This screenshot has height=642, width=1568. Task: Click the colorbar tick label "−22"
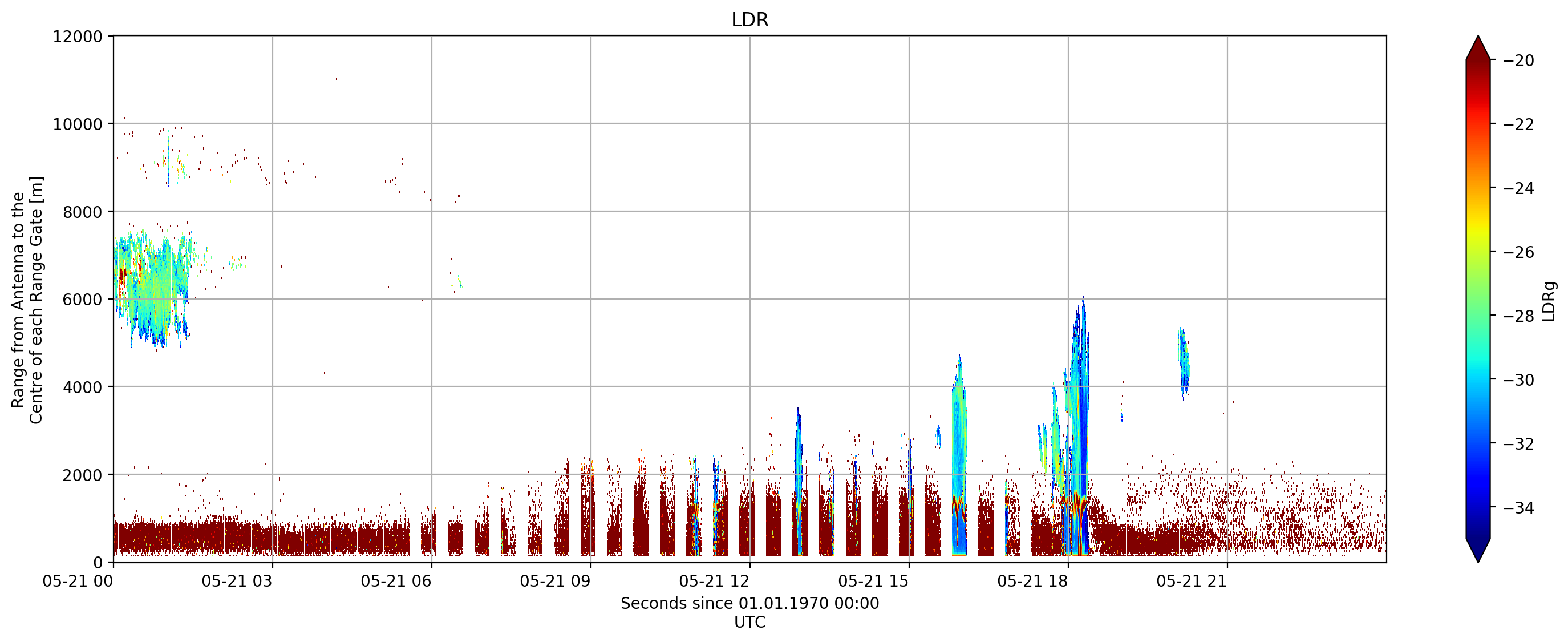click(x=1519, y=124)
